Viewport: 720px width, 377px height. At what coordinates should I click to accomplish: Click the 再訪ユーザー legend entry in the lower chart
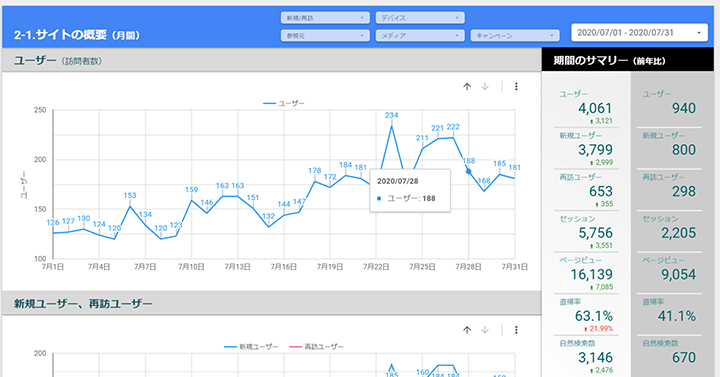click(316, 346)
